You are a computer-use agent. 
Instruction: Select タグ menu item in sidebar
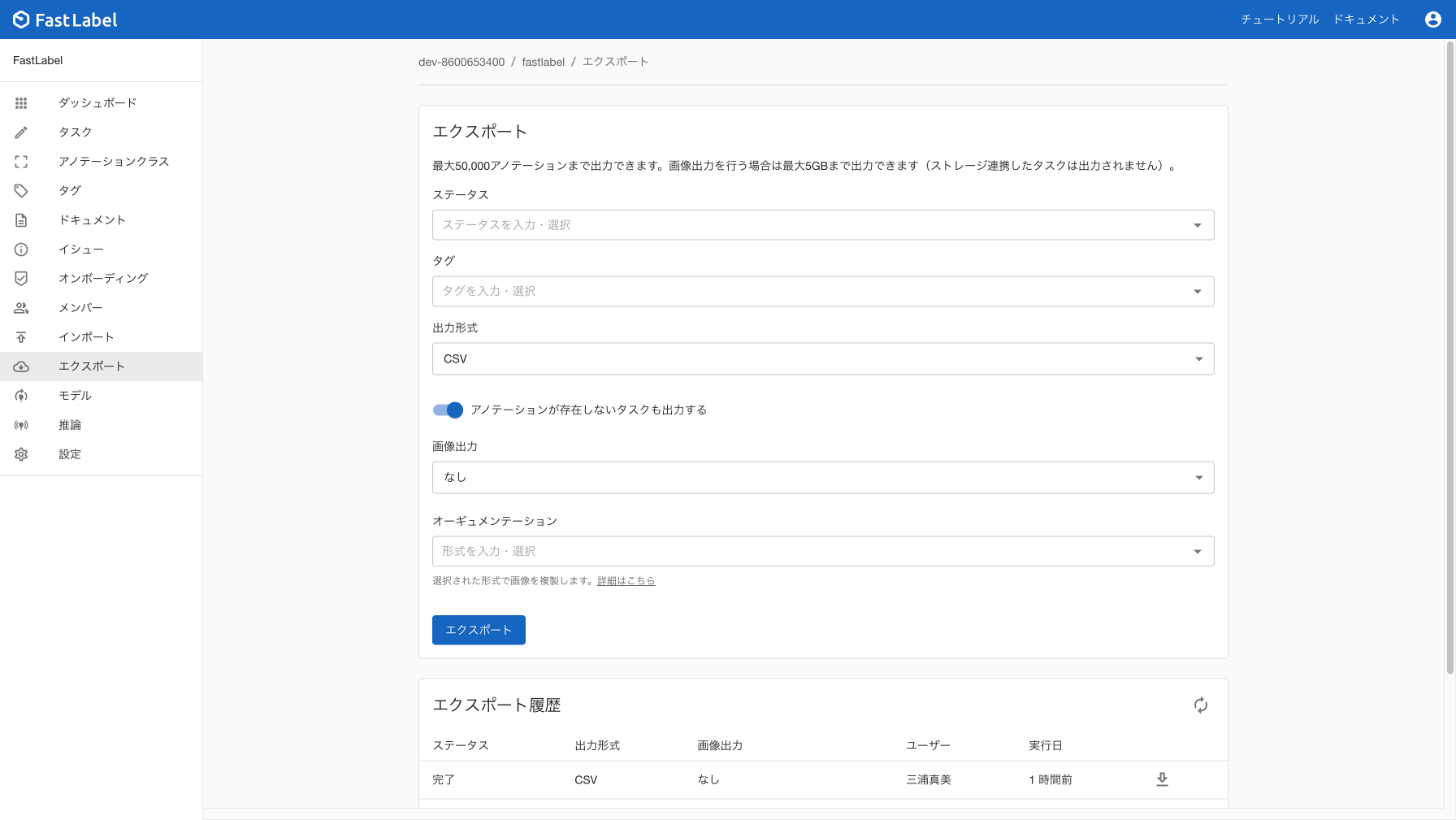pos(70,191)
